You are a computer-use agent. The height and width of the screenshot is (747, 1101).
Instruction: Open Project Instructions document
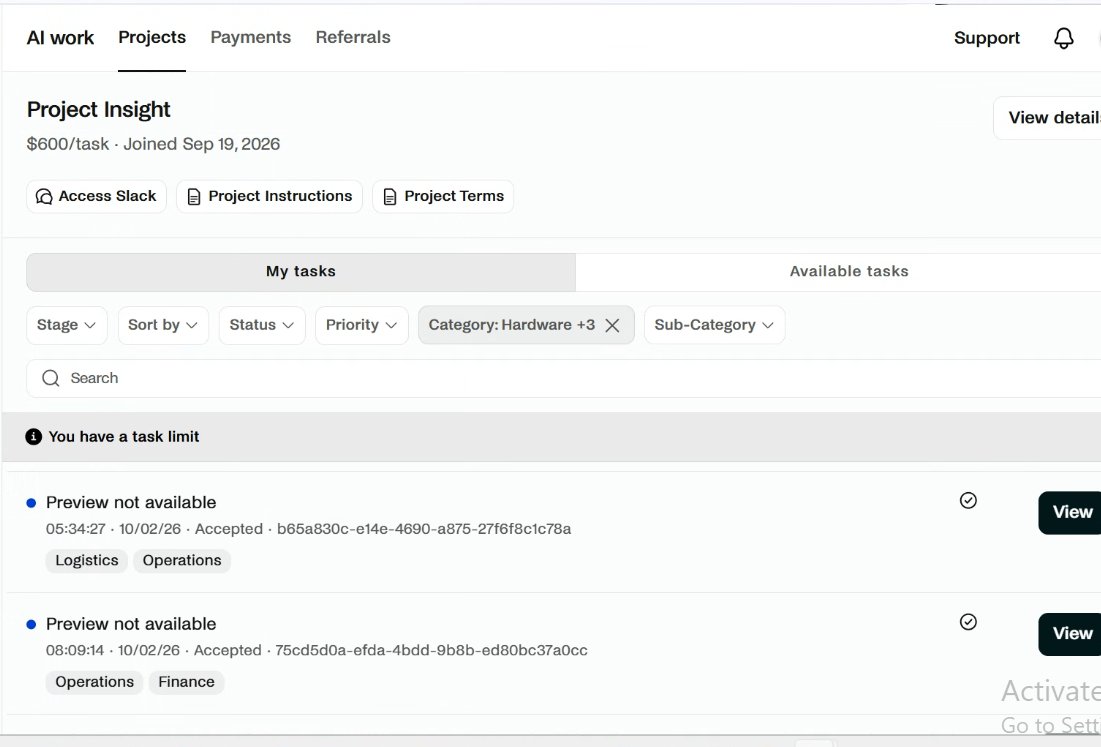coord(270,197)
